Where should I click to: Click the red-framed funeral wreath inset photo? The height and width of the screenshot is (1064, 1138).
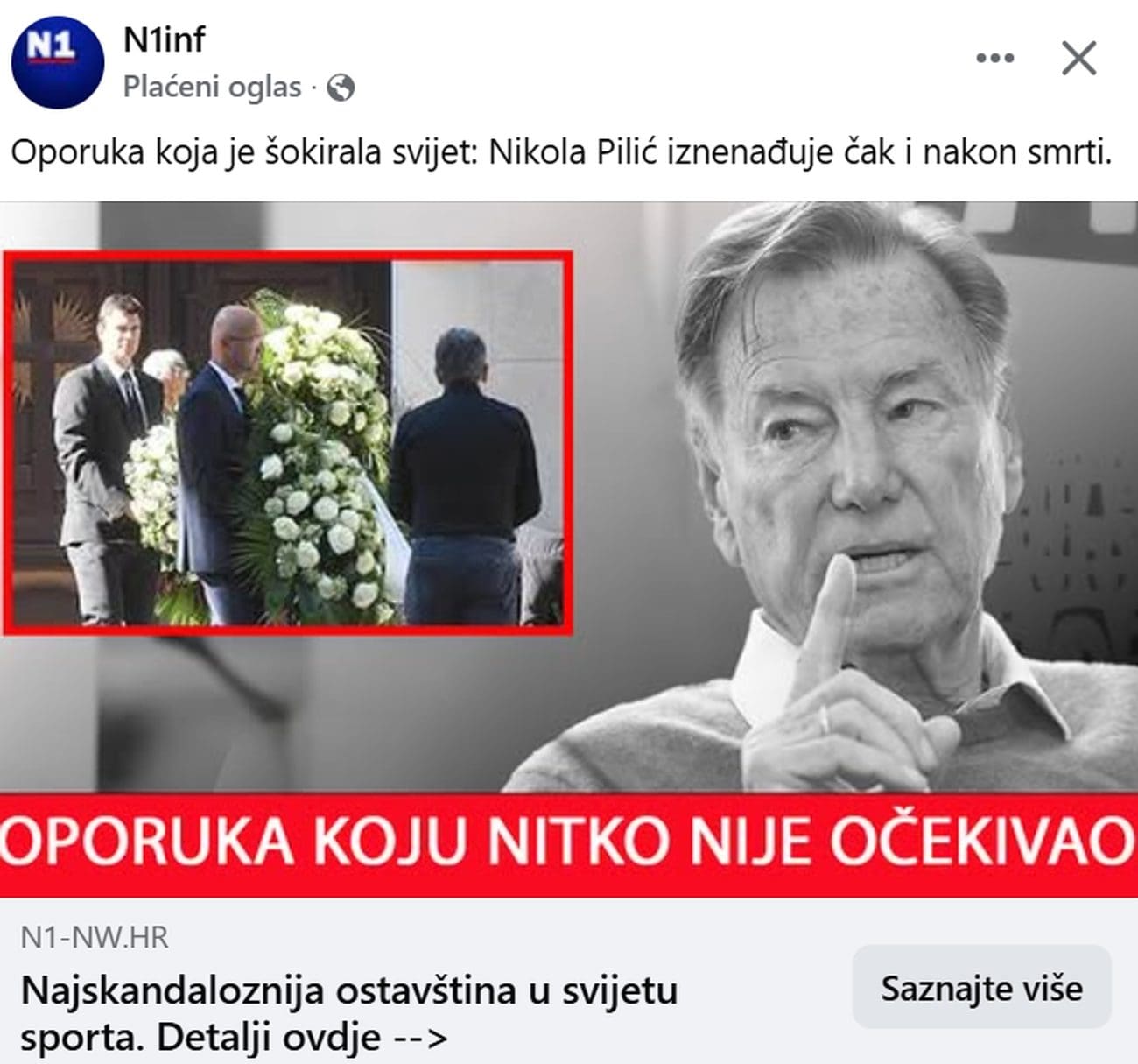coord(287,442)
